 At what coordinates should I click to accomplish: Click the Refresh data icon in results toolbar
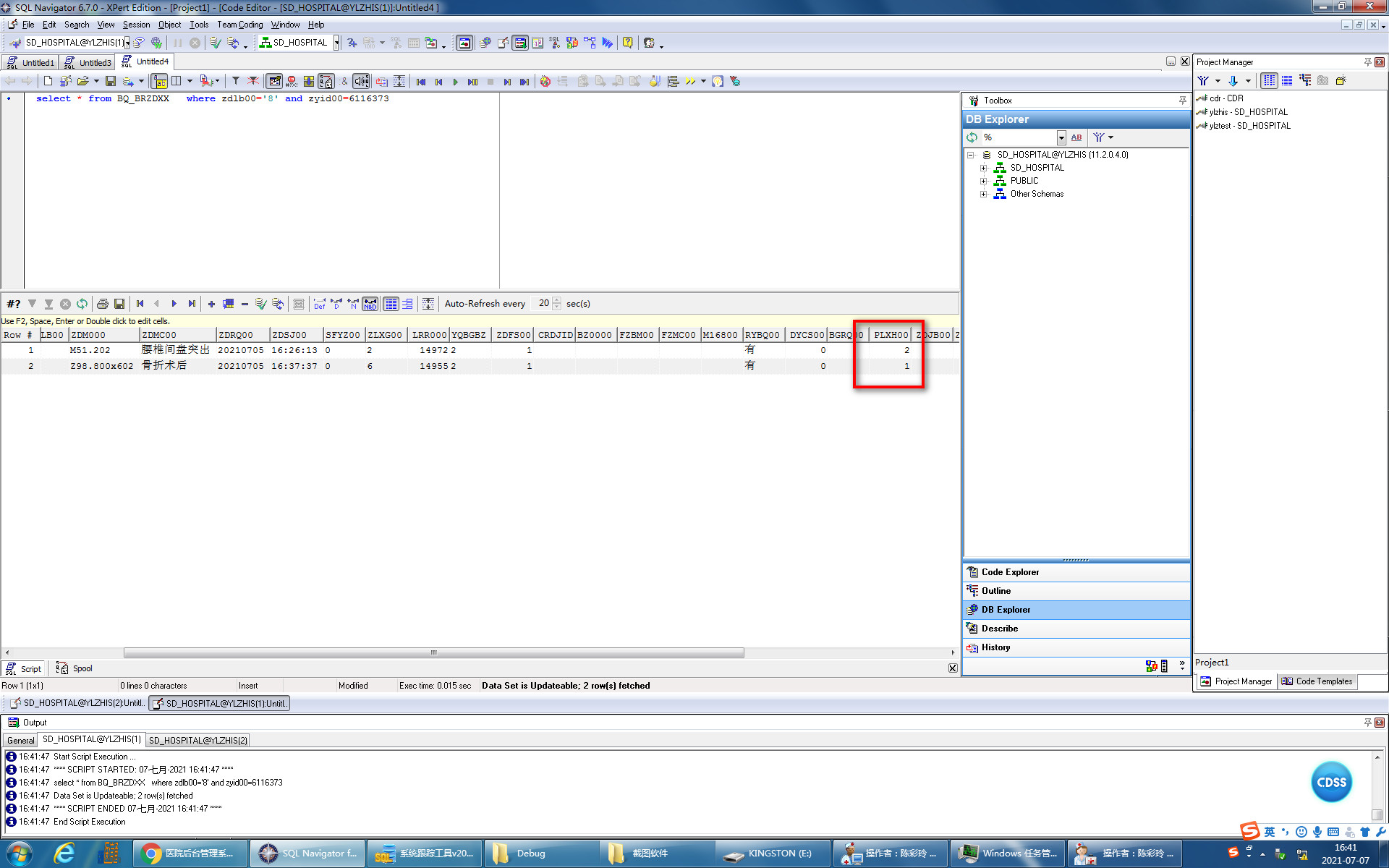82,304
